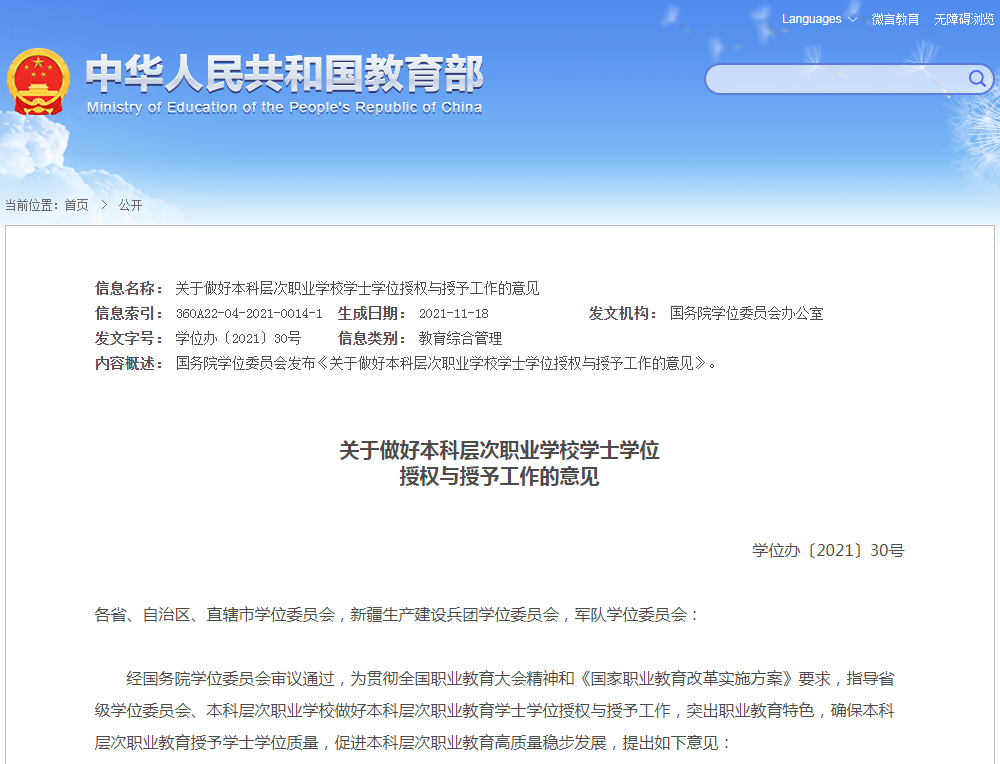Click the Languages chevron arrow
The height and width of the screenshot is (764, 1000).
[850, 18]
